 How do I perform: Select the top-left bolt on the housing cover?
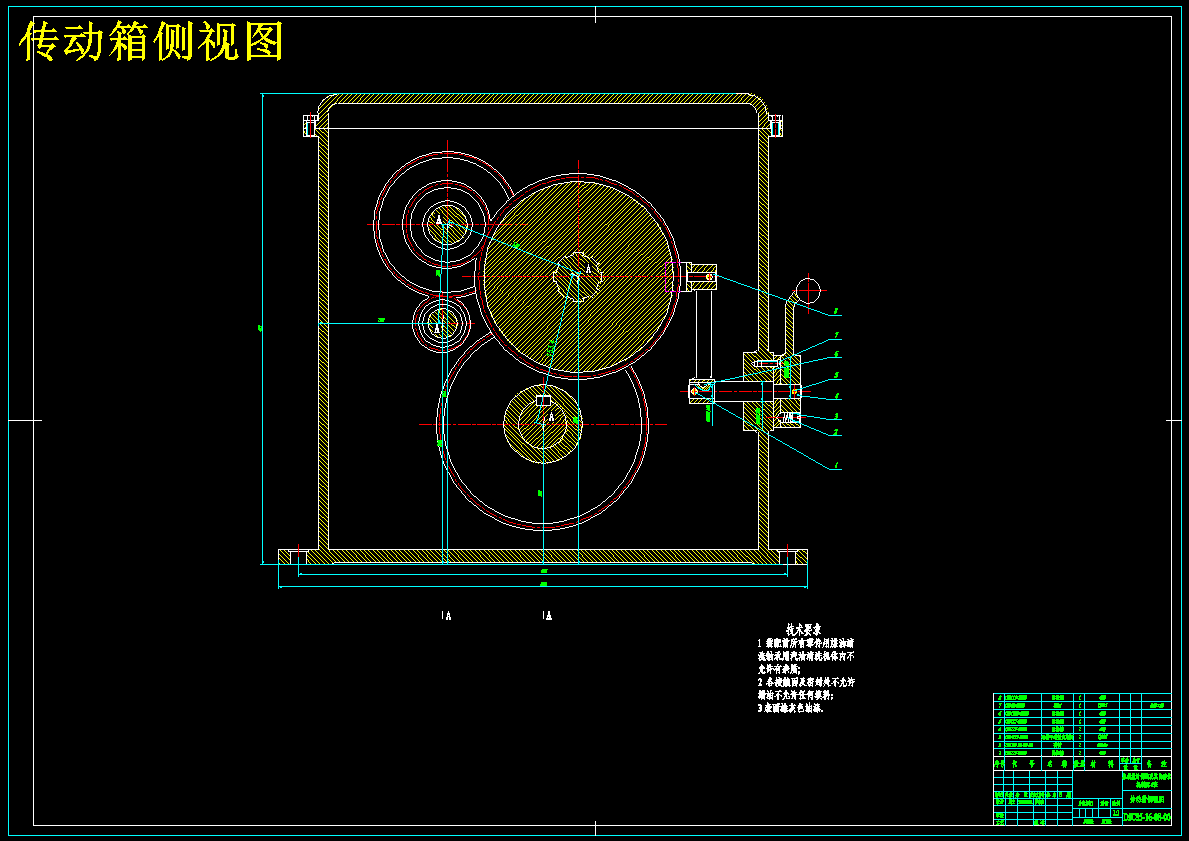(x=310, y=125)
